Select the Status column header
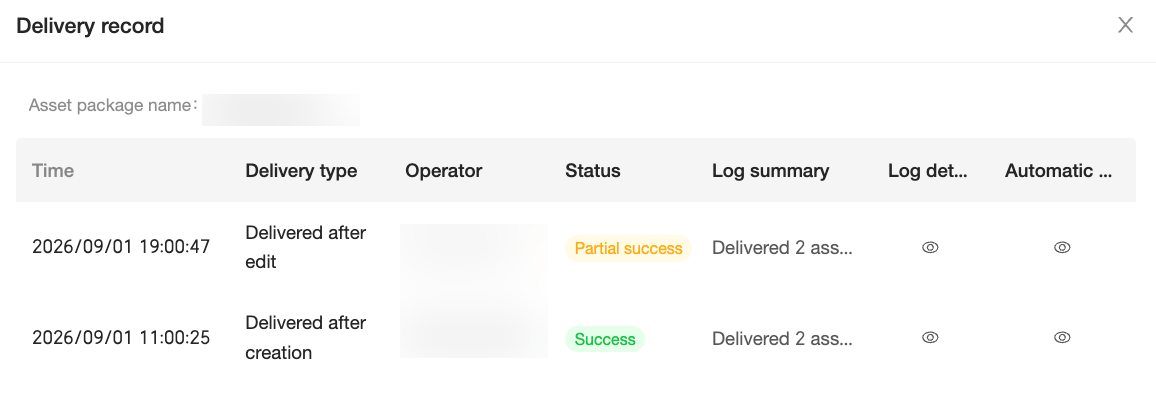This screenshot has width=1156, height=404. tap(593, 171)
